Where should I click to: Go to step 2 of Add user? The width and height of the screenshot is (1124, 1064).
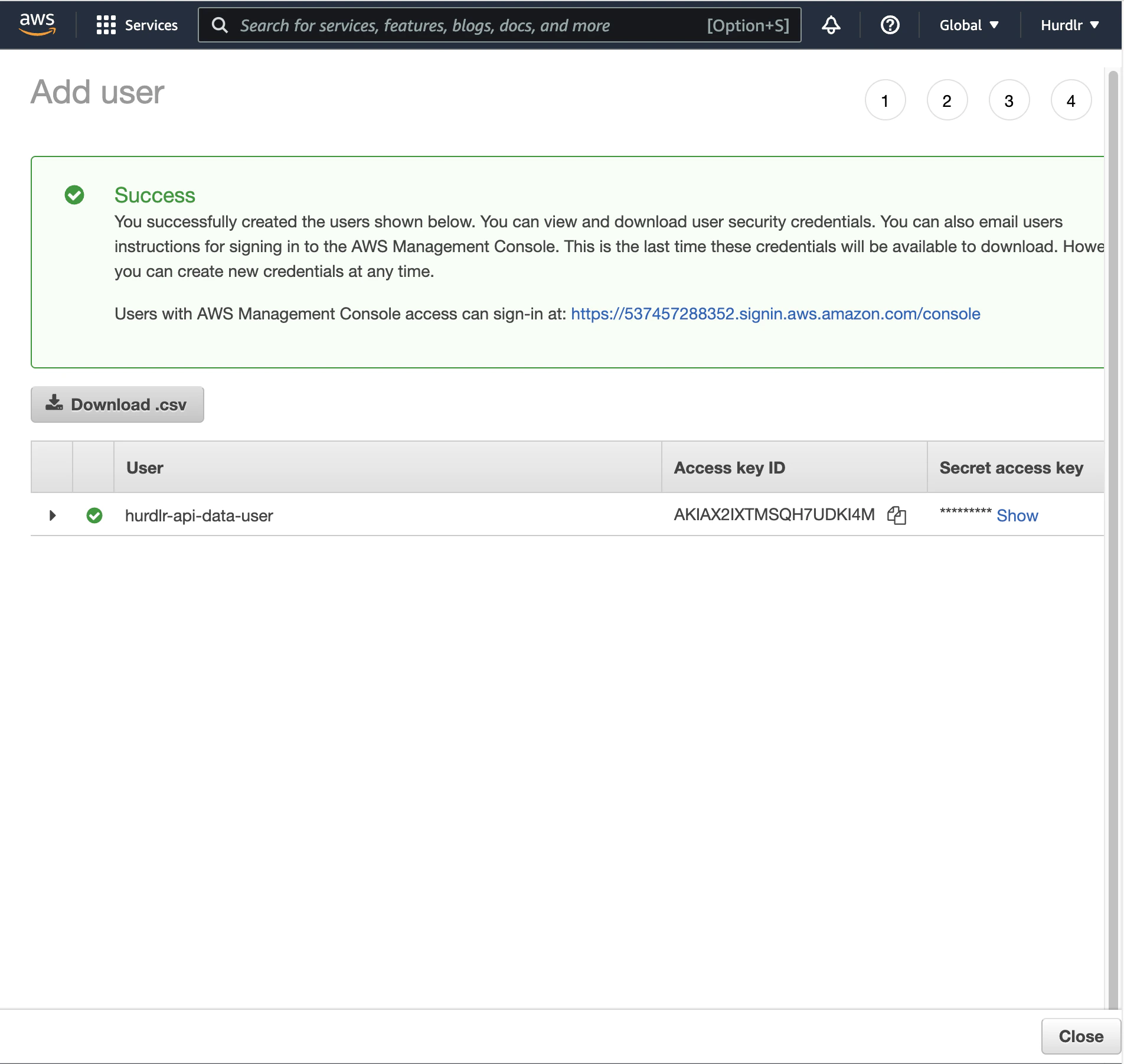tap(947, 100)
